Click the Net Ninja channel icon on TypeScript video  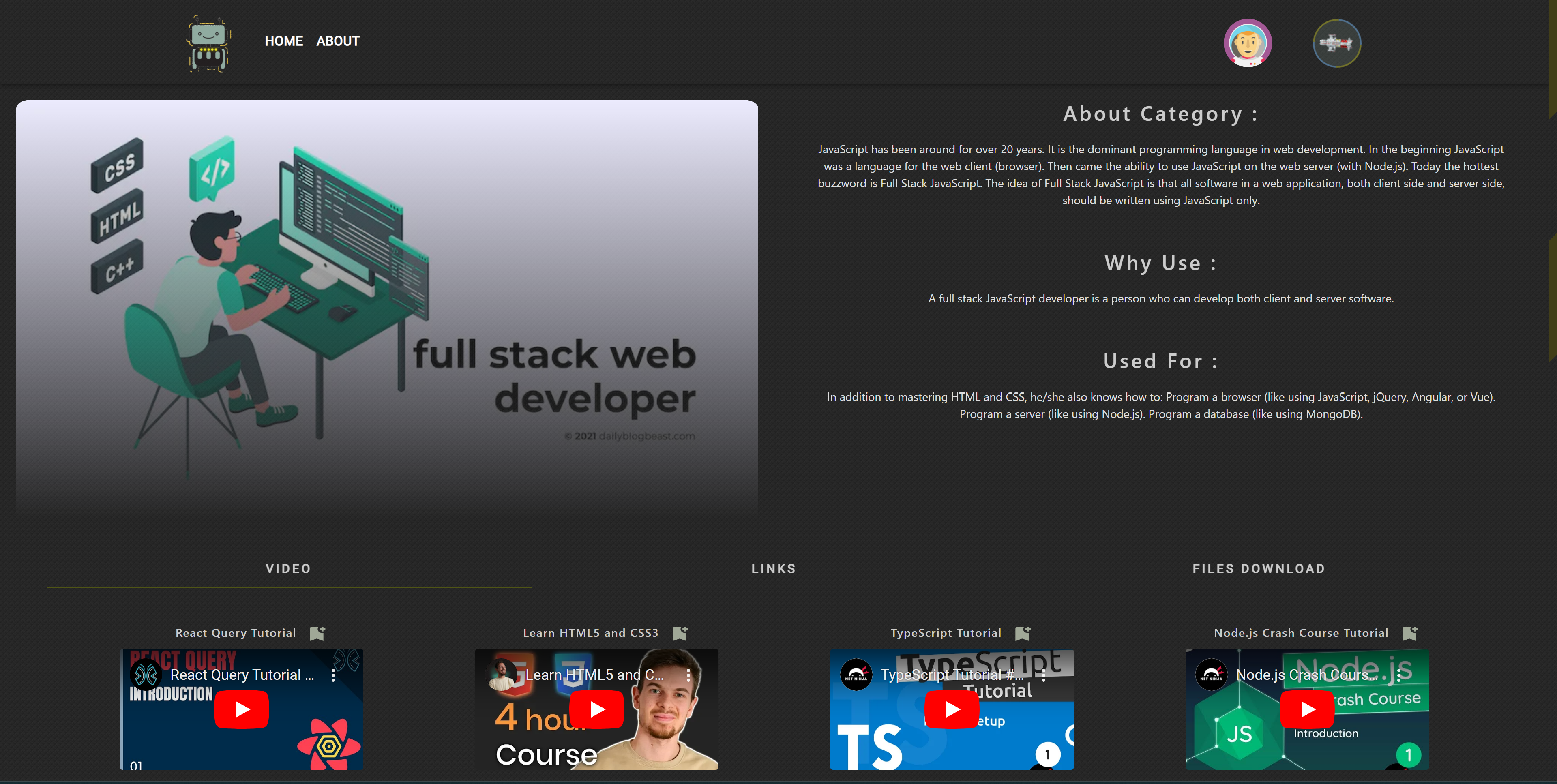tap(856, 675)
